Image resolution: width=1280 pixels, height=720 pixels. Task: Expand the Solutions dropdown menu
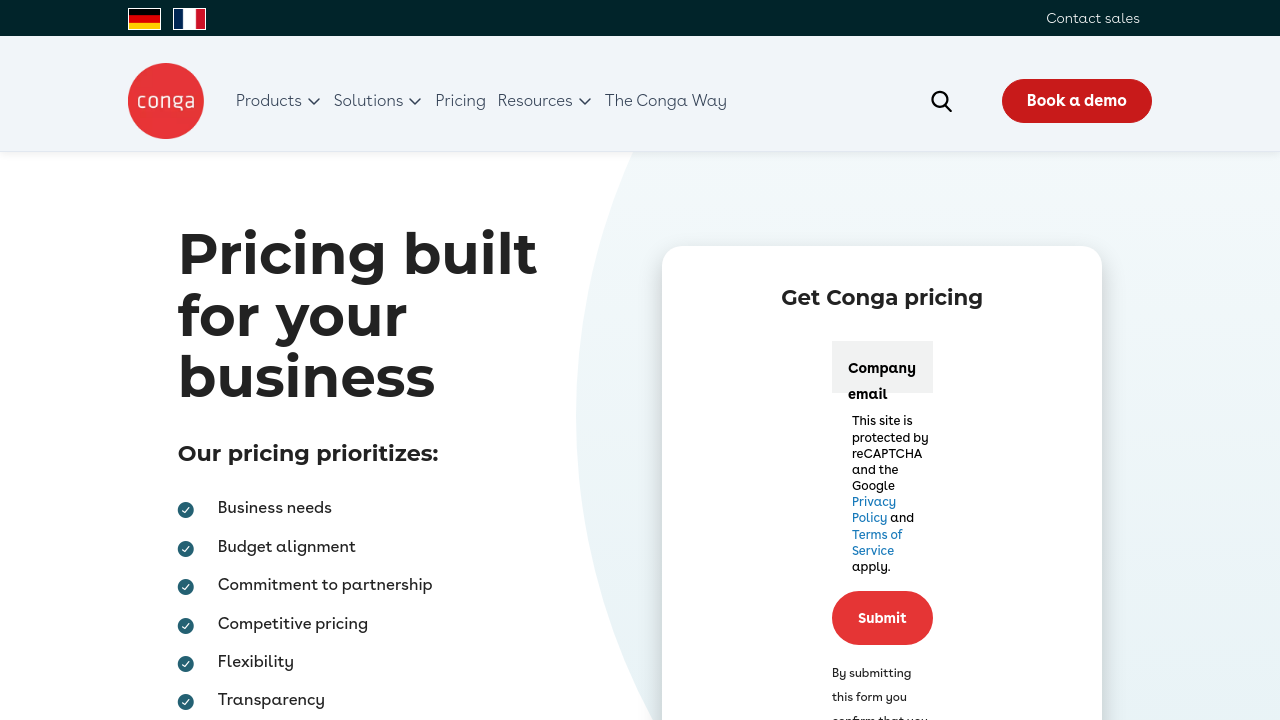pos(377,101)
